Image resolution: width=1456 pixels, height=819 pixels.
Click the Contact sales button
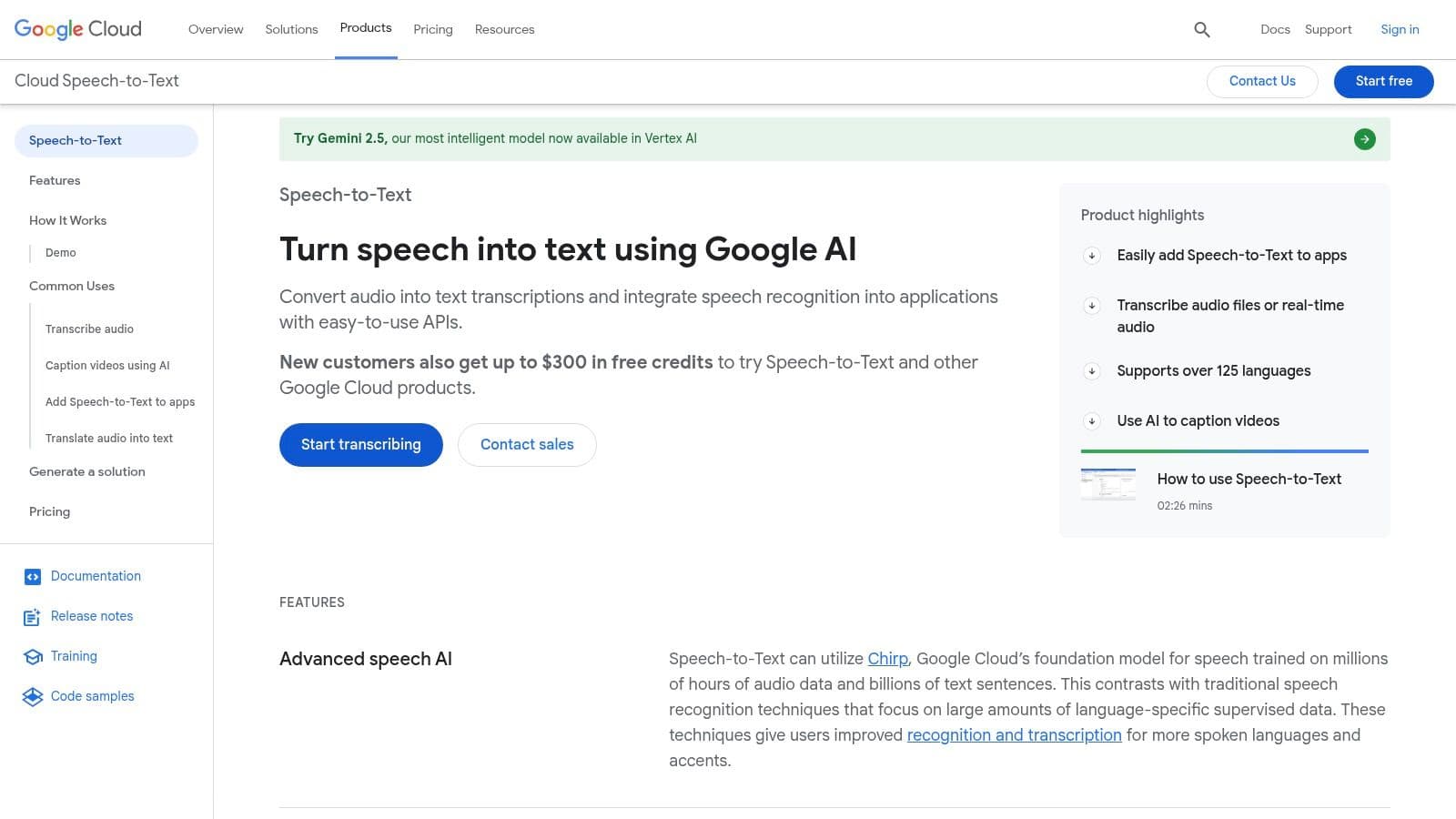[527, 444]
